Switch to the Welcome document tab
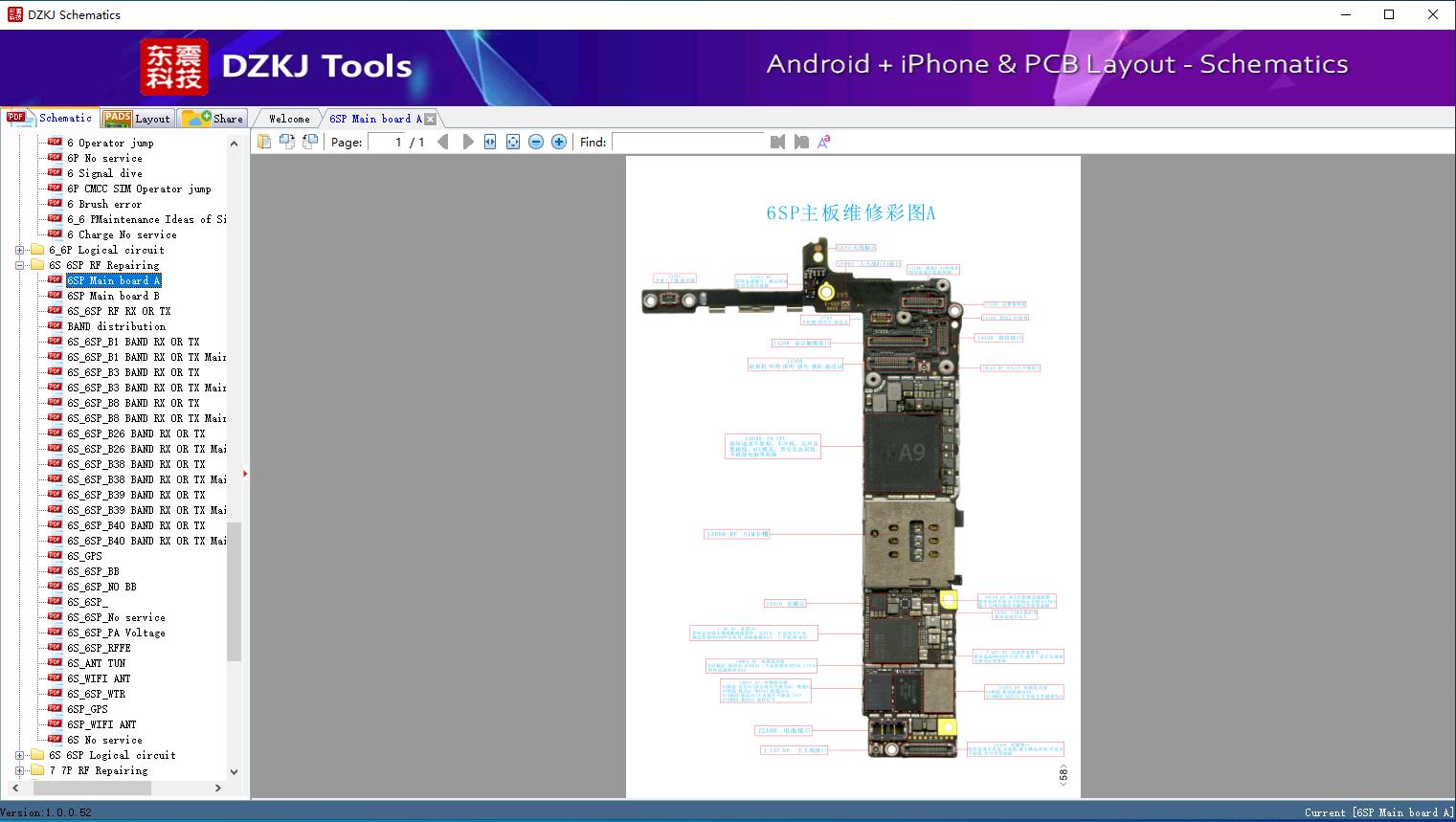The image size is (1456, 822). (289, 119)
